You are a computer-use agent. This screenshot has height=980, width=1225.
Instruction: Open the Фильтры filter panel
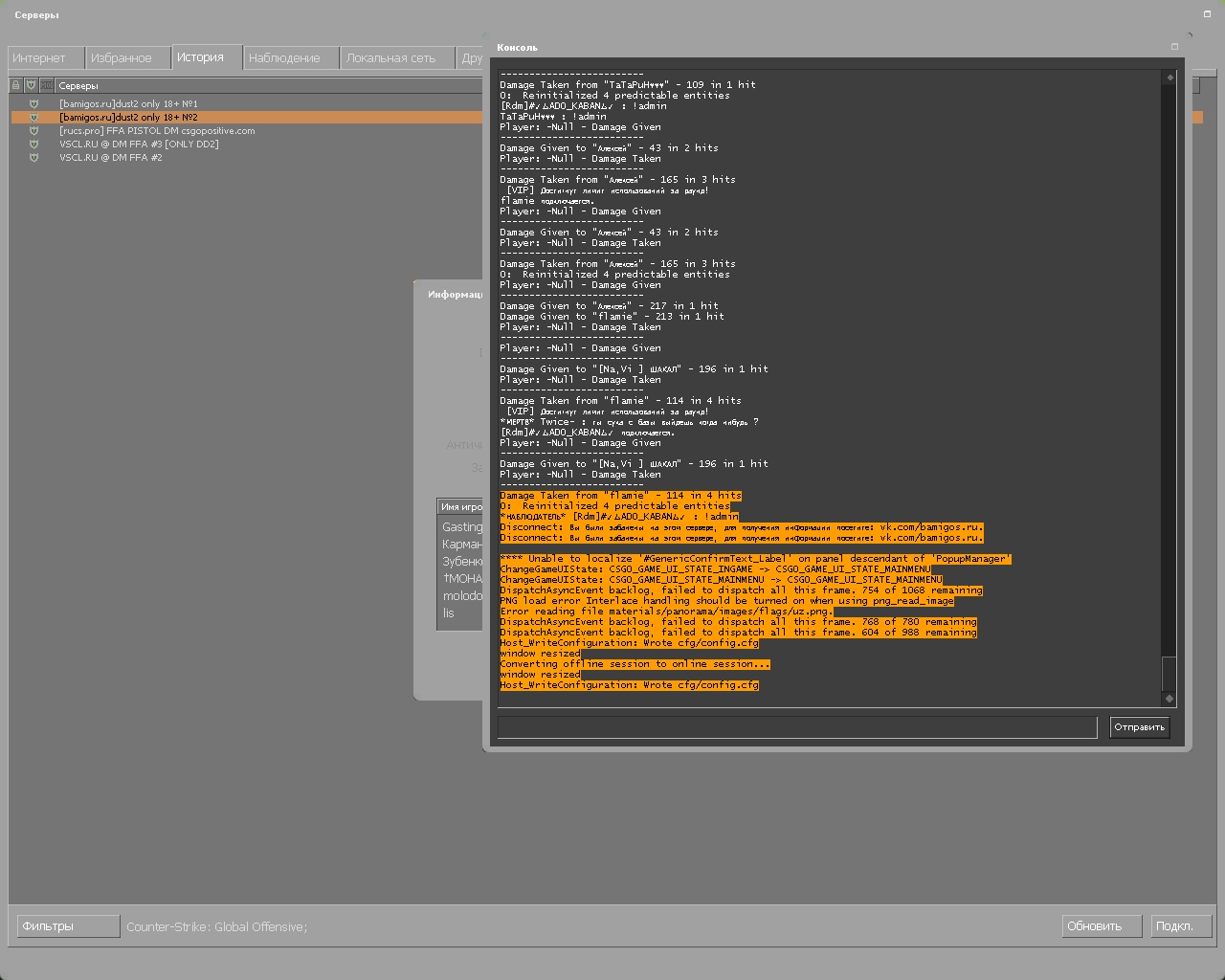pyautogui.click(x=68, y=926)
